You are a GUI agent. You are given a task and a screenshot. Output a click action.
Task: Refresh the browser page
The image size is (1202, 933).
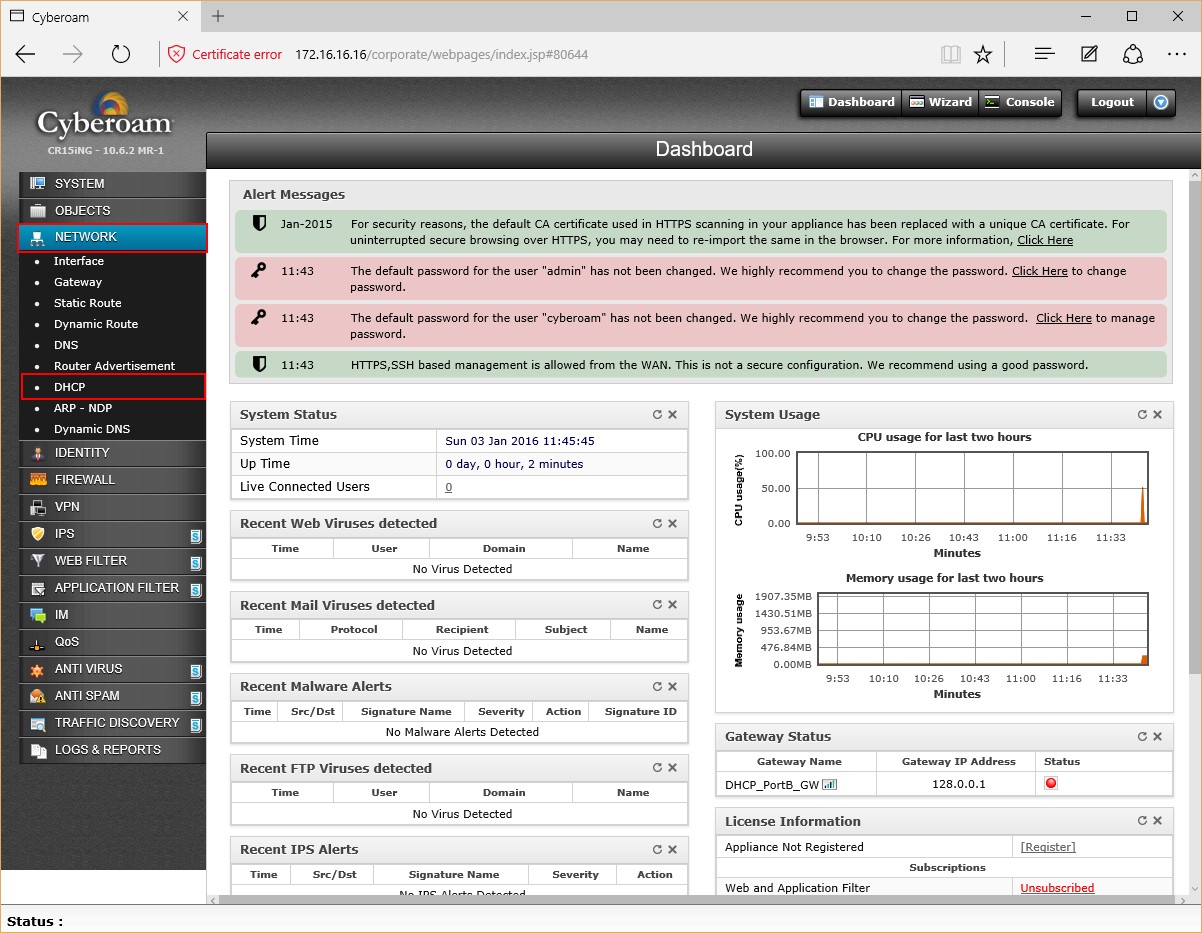(121, 54)
